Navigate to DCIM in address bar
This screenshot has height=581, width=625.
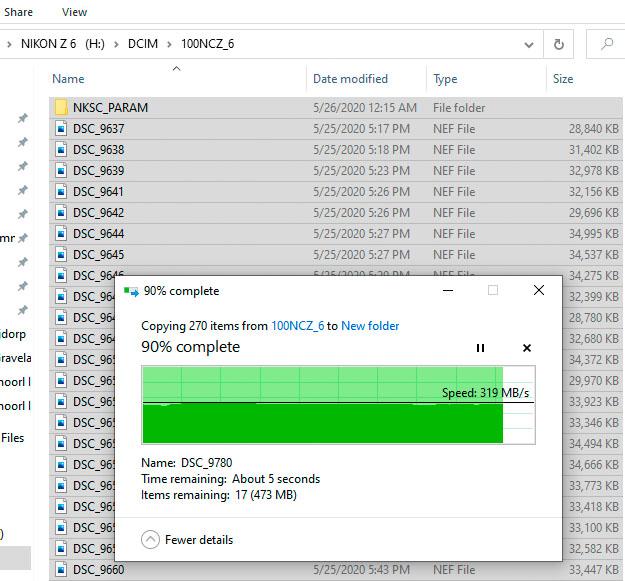143,43
